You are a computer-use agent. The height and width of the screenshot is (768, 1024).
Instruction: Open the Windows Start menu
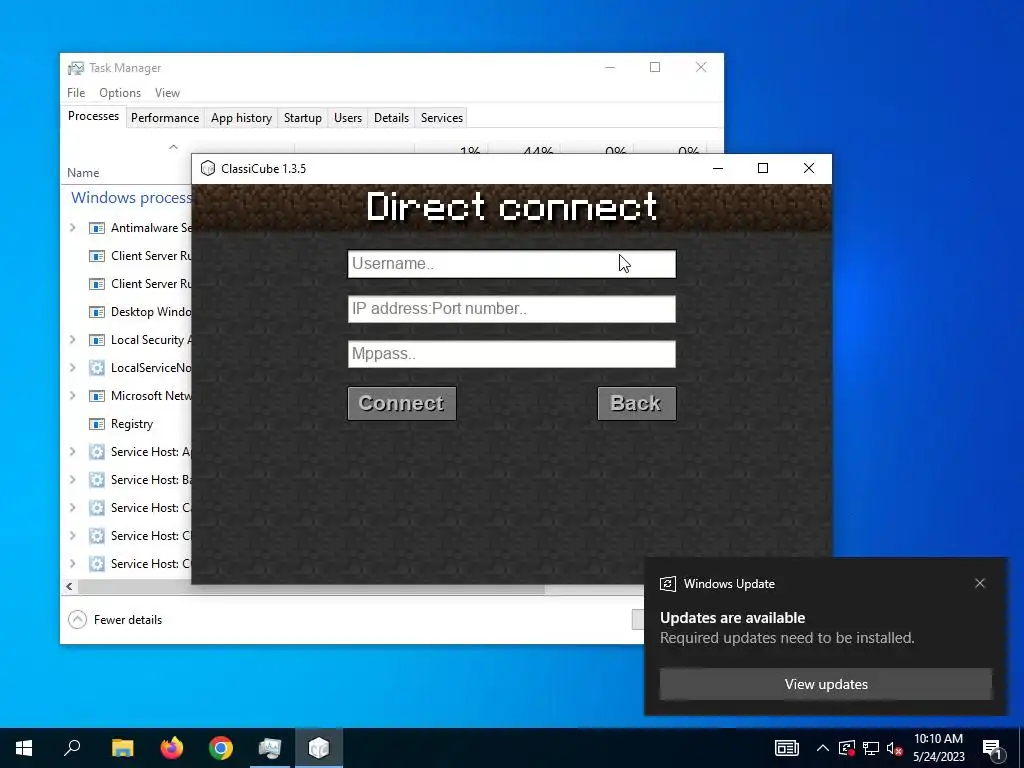point(24,748)
